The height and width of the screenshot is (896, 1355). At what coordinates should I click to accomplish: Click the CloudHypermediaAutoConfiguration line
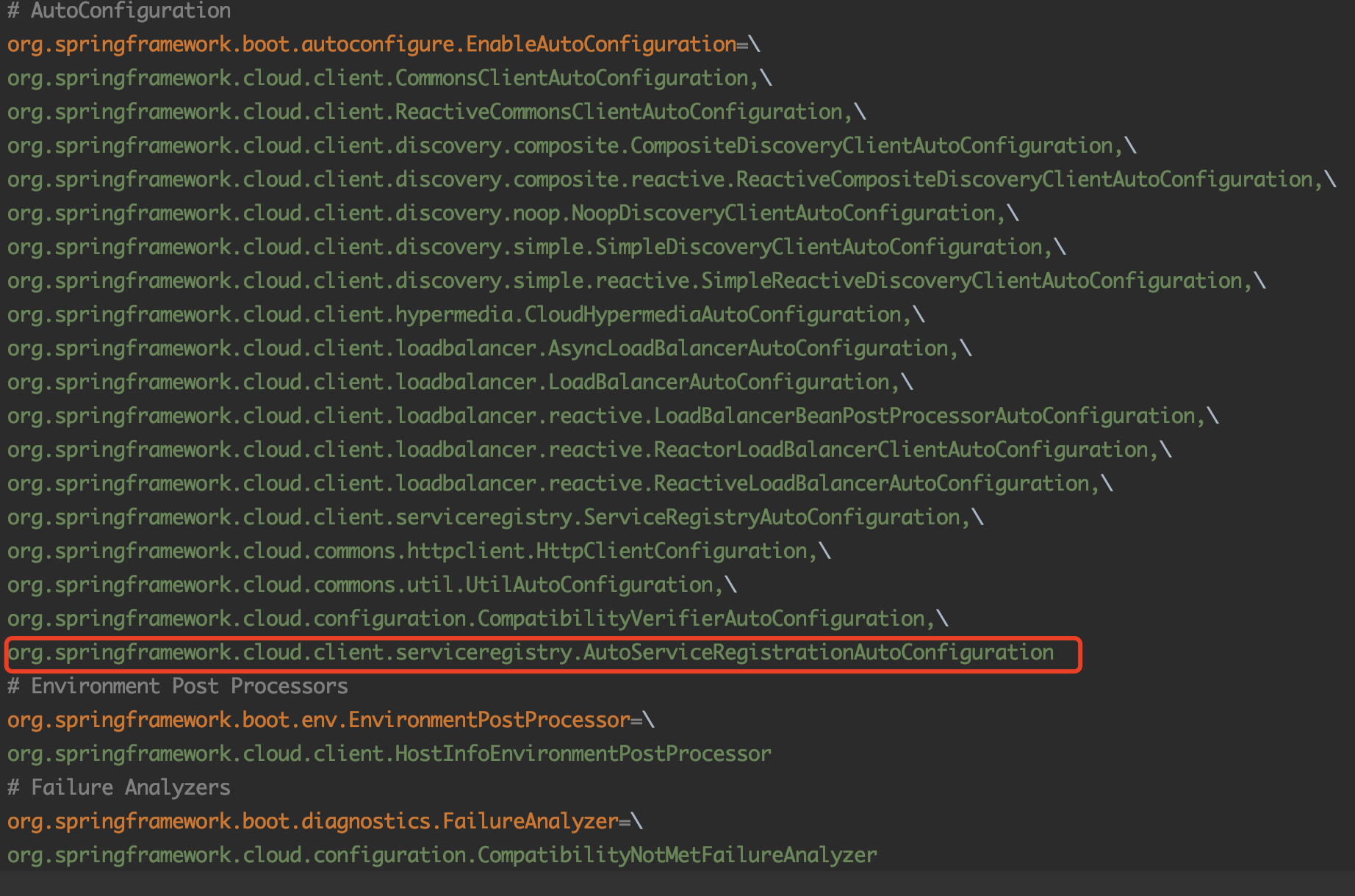(x=466, y=315)
